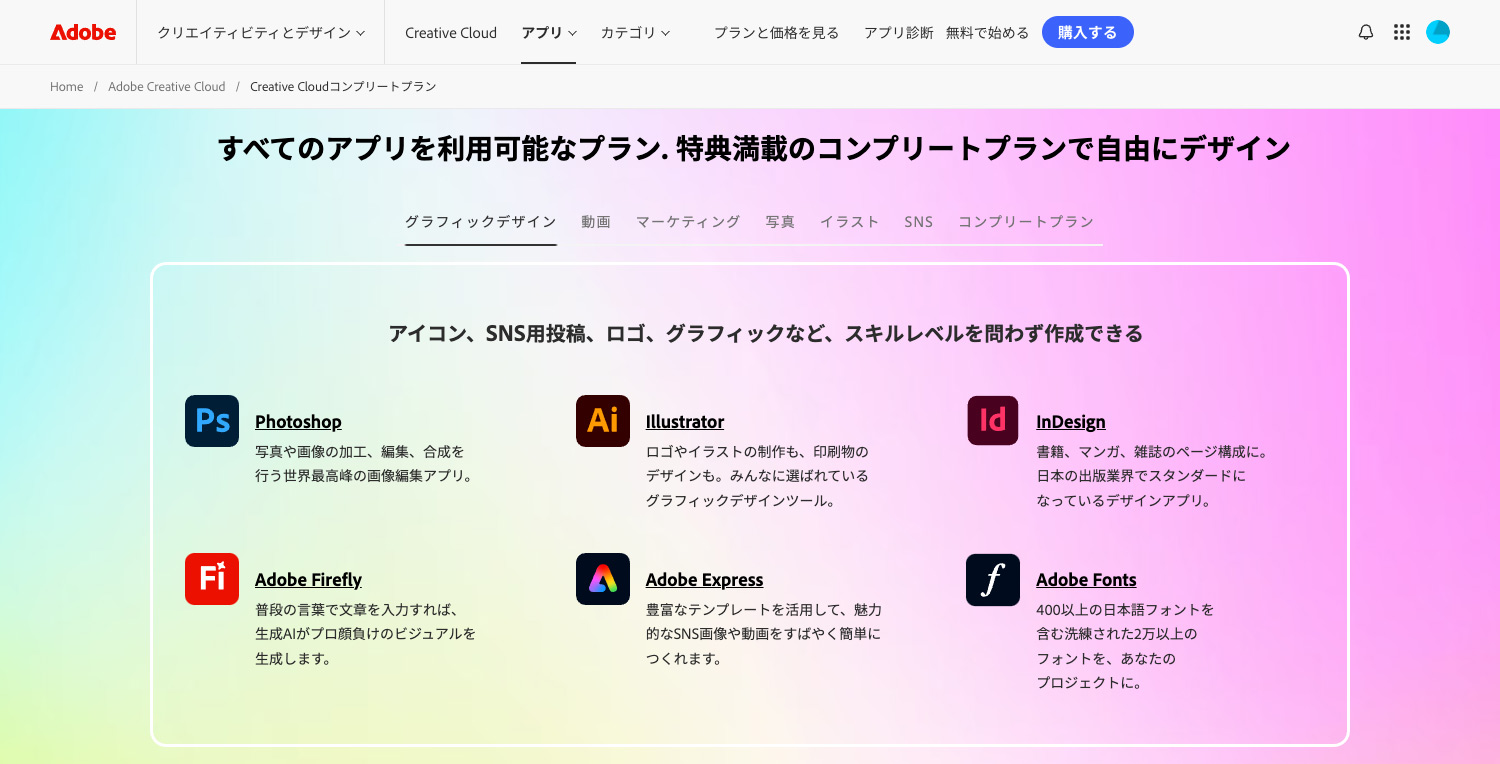Open 無料で始める nav item

pyautogui.click(x=987, y=32)
